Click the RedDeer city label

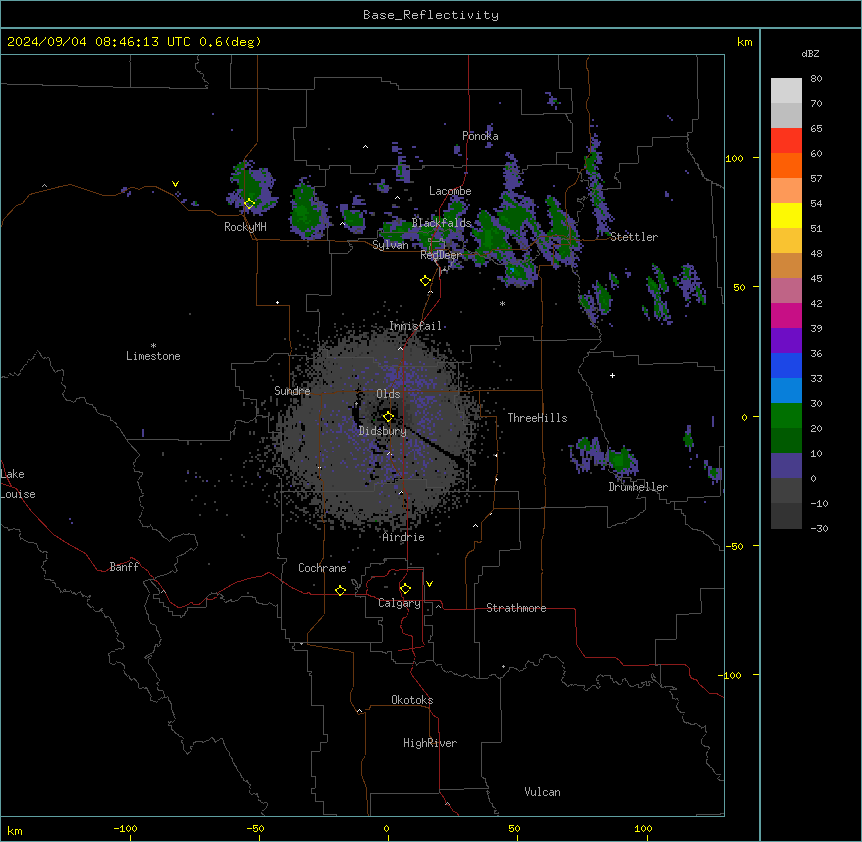coord(440,255)
